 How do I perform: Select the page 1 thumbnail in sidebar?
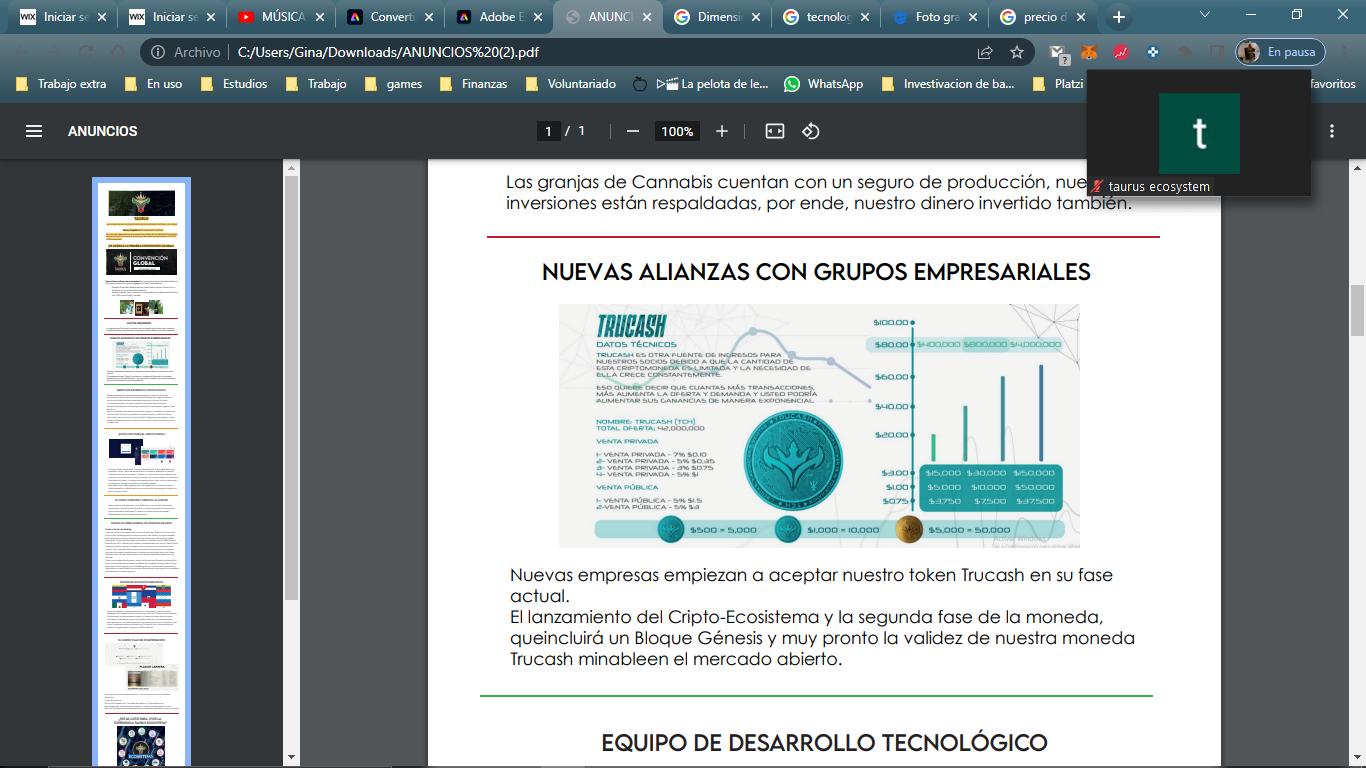pos(141,472)
